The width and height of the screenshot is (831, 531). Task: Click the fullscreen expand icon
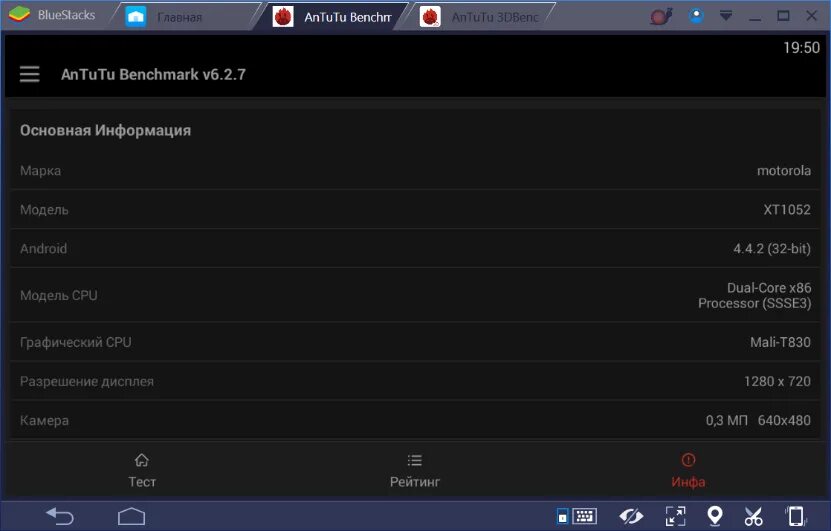click(675, 516)
